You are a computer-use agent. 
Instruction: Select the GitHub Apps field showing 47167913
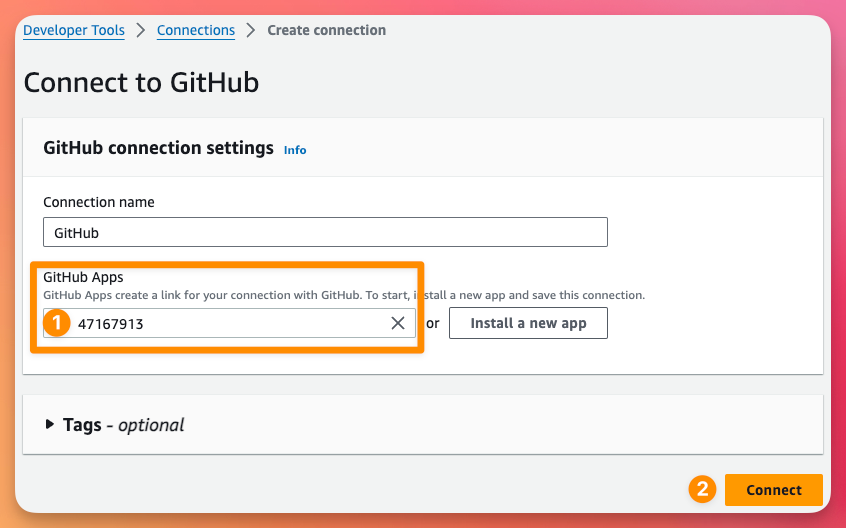point(229,323)
